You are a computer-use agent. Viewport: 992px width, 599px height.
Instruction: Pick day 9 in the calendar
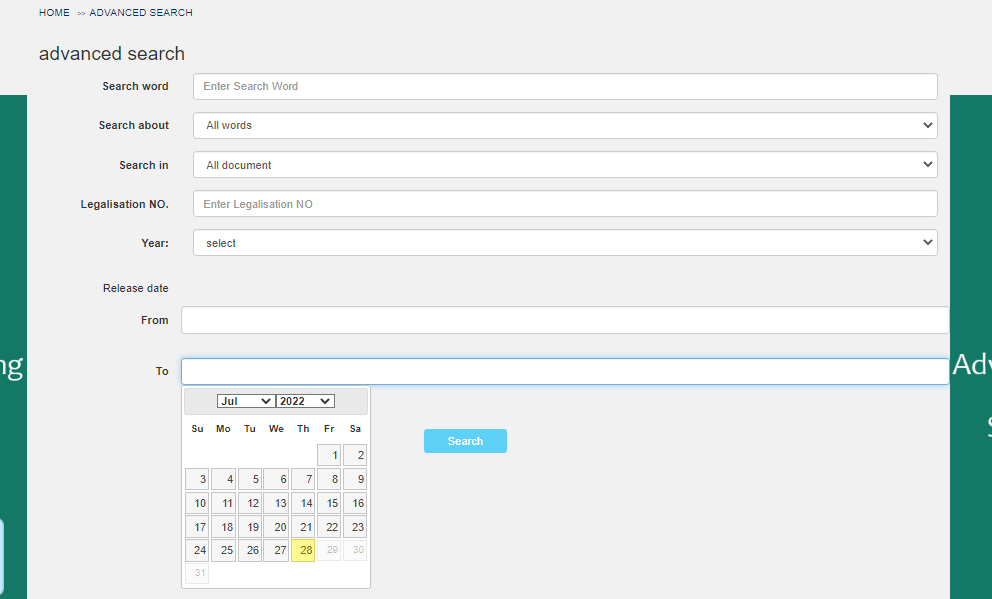coord(355,479)
